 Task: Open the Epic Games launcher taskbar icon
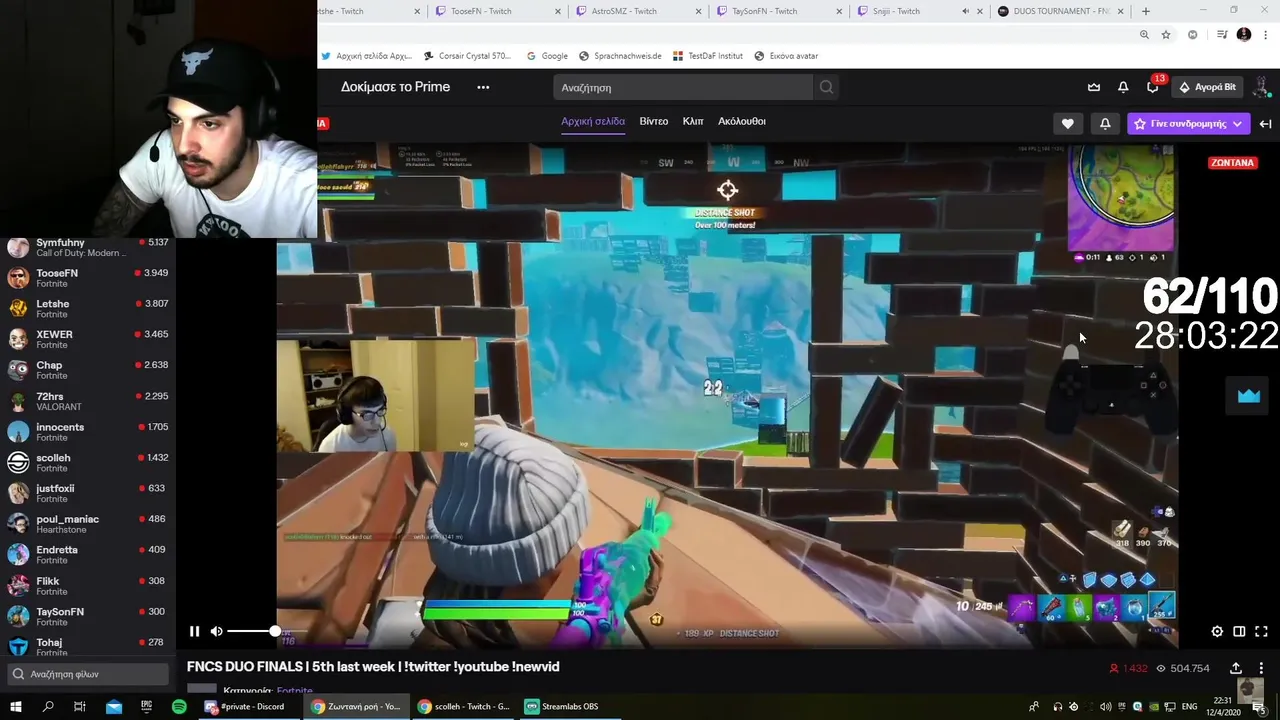point(146,706)
